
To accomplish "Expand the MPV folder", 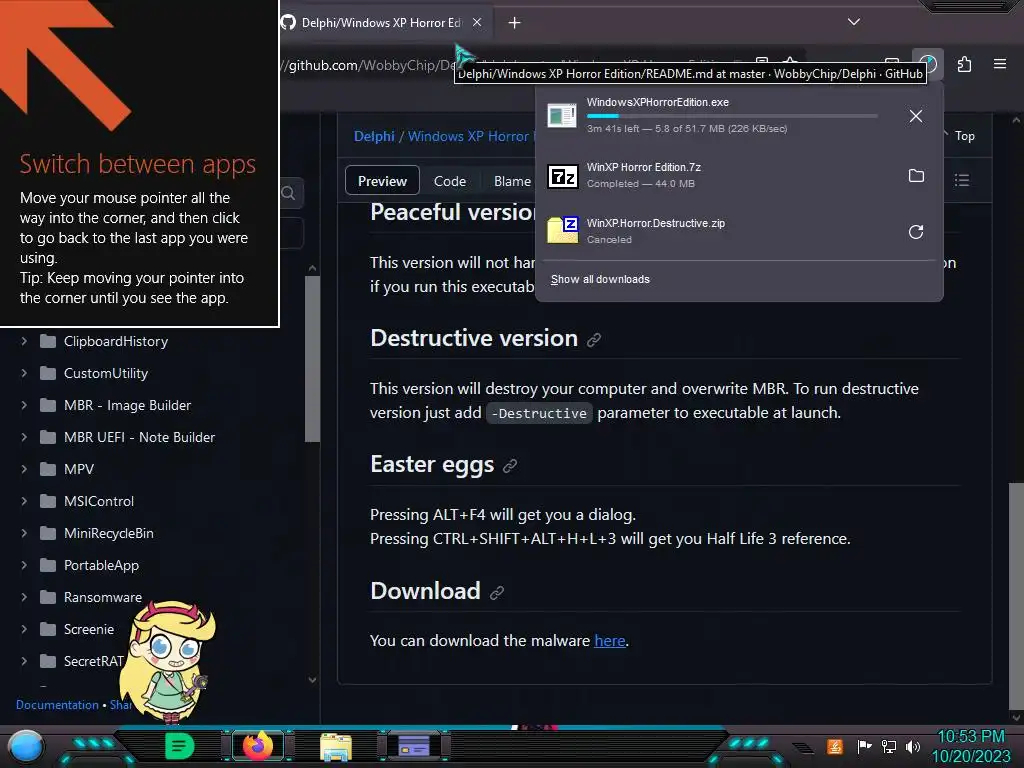I will 24,469.
